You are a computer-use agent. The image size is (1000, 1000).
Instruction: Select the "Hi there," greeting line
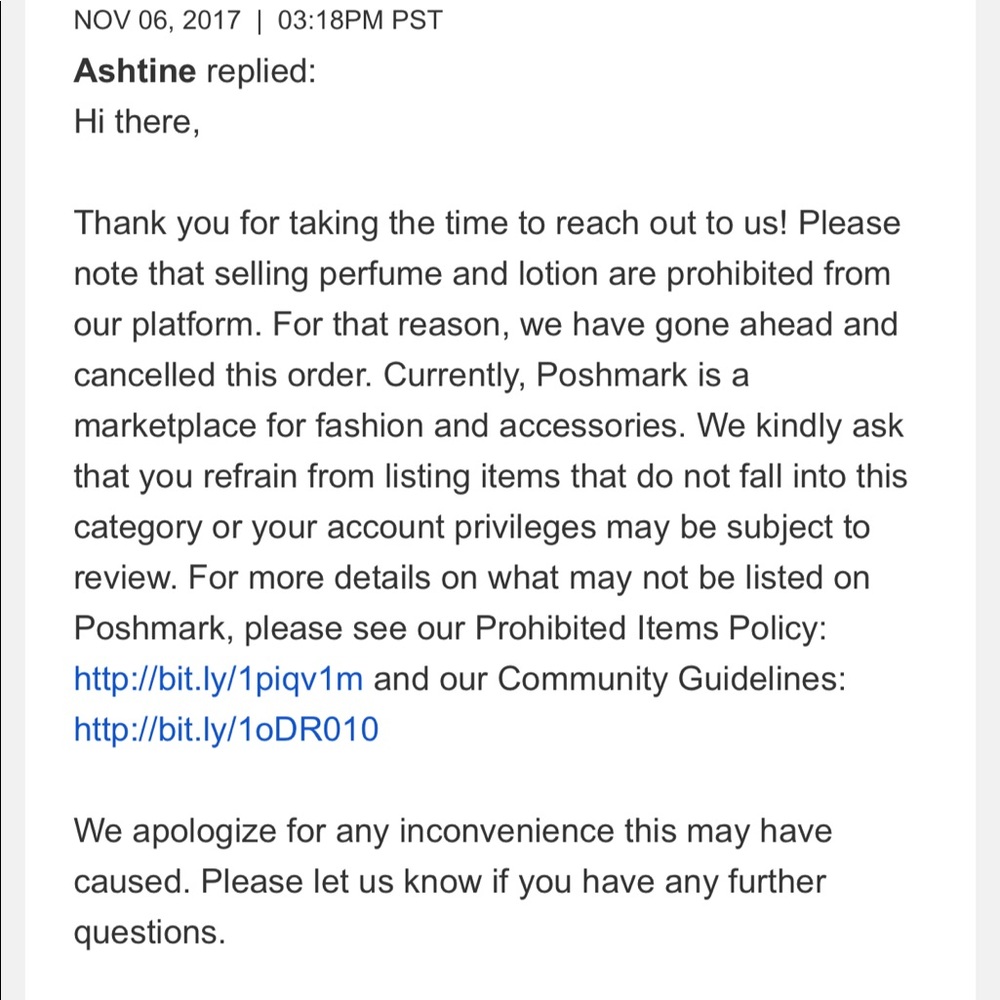[x=136, y=122]
